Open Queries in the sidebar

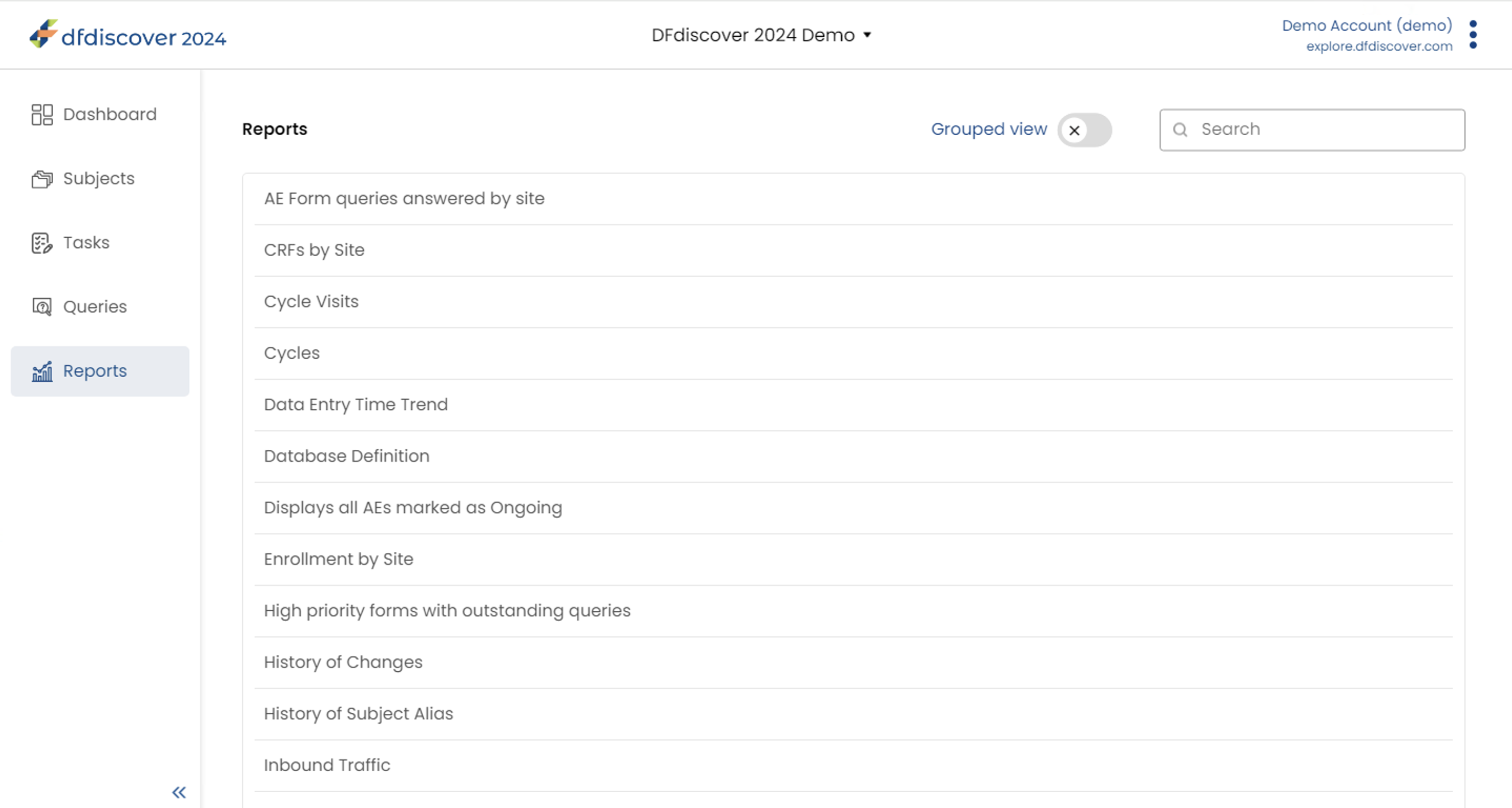click(x=100, y=307)
